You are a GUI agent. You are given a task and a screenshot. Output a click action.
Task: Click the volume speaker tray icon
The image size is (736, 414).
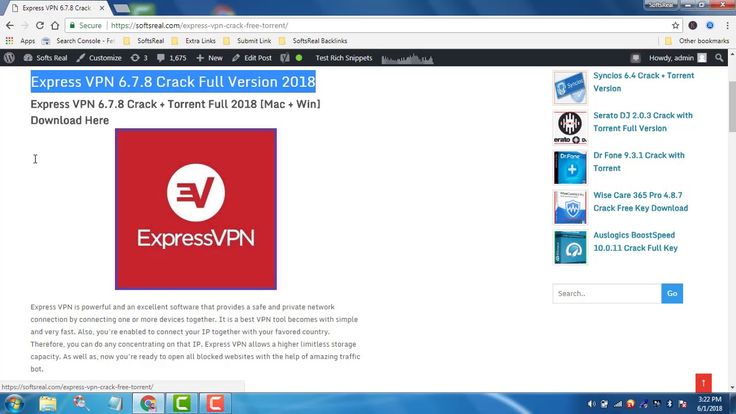tap(591, 404)
